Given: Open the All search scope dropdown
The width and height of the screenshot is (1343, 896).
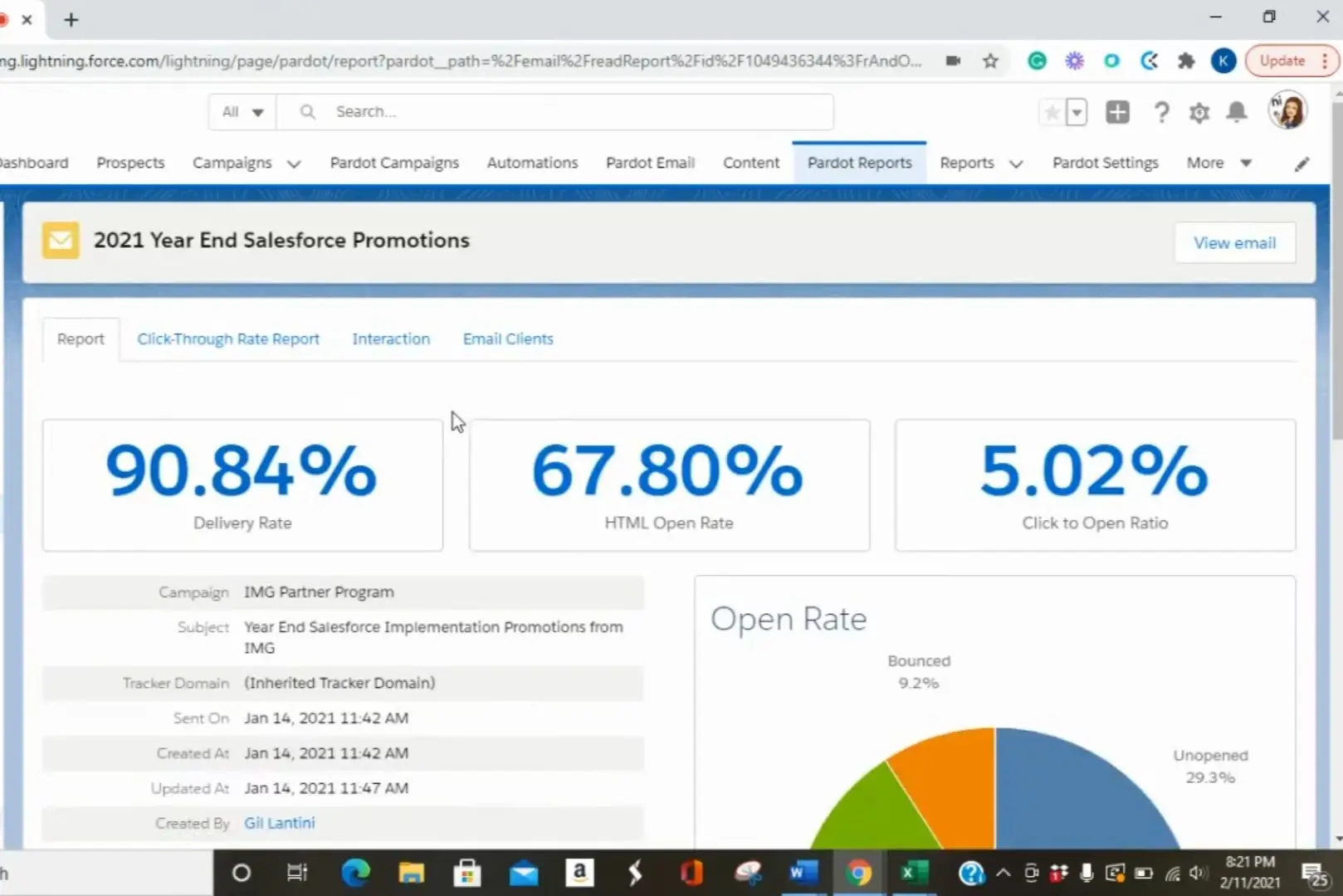Looking at the screenshot, I should (241, 111).
